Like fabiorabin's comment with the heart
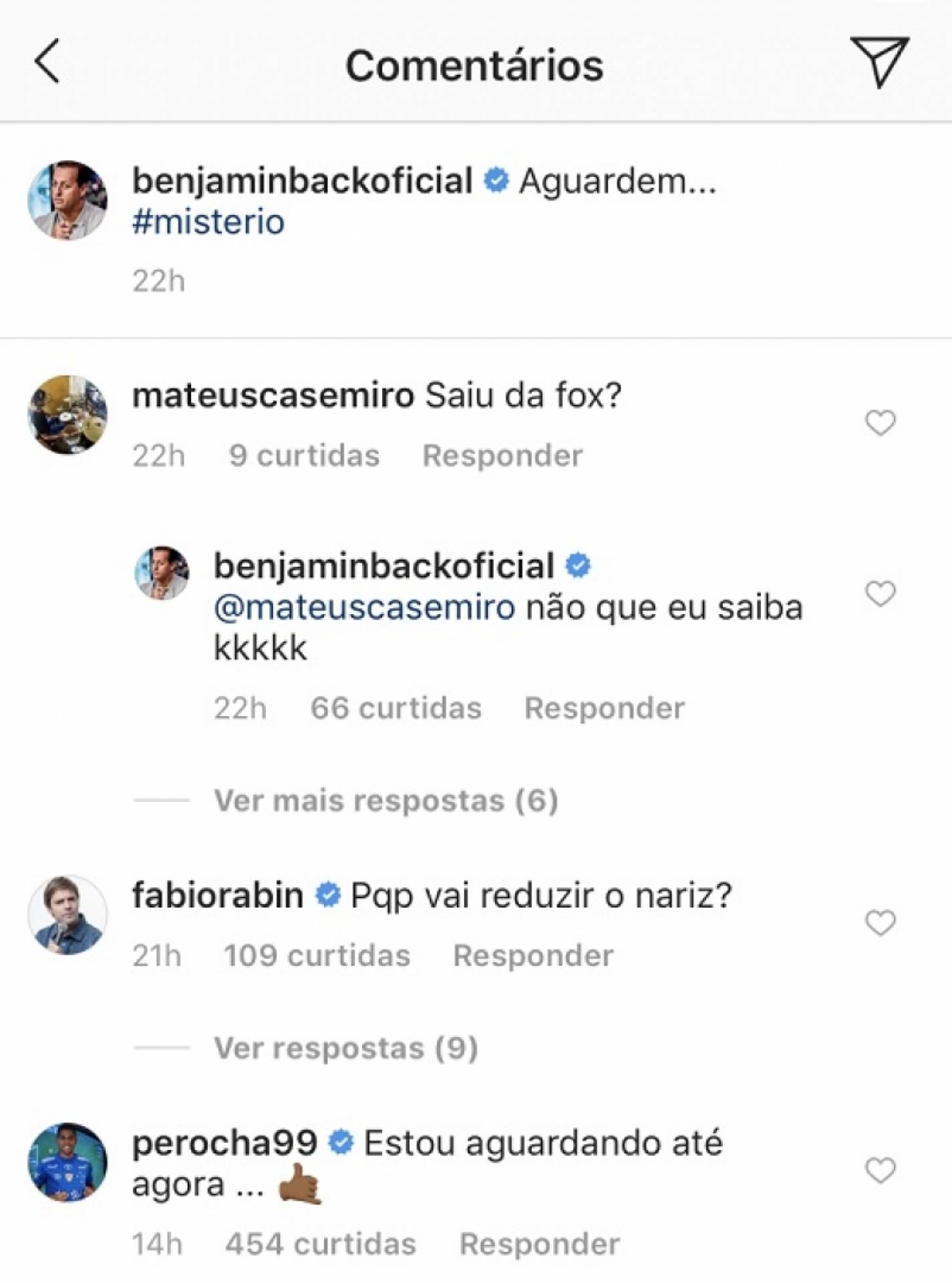This screenshot has width=952, height=1283. (880, 923)
